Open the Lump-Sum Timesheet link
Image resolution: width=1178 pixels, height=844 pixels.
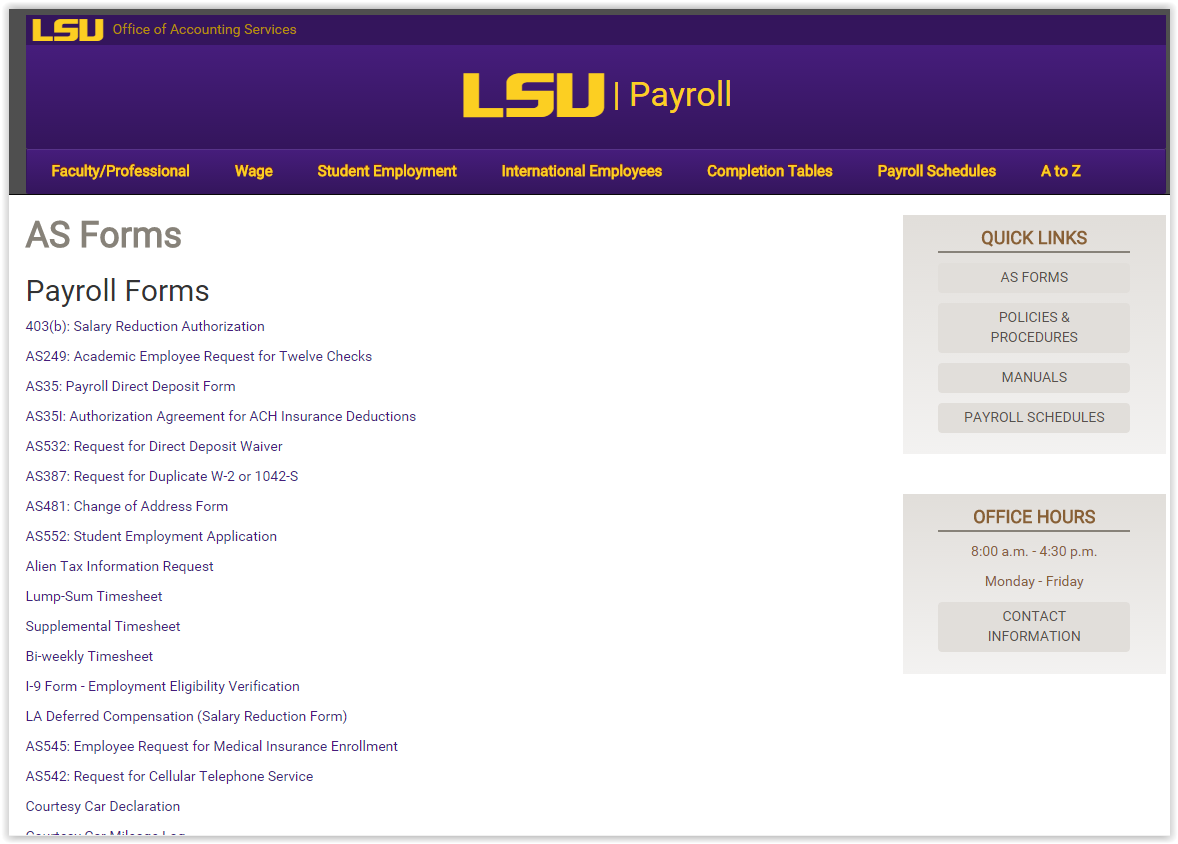[94, 597]
